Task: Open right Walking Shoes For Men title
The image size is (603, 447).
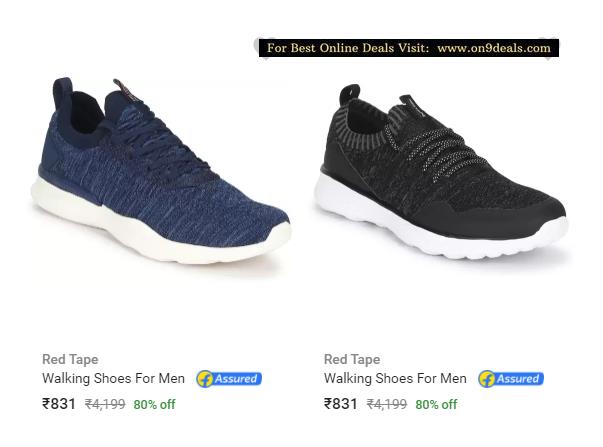Action: click(395, 379)
